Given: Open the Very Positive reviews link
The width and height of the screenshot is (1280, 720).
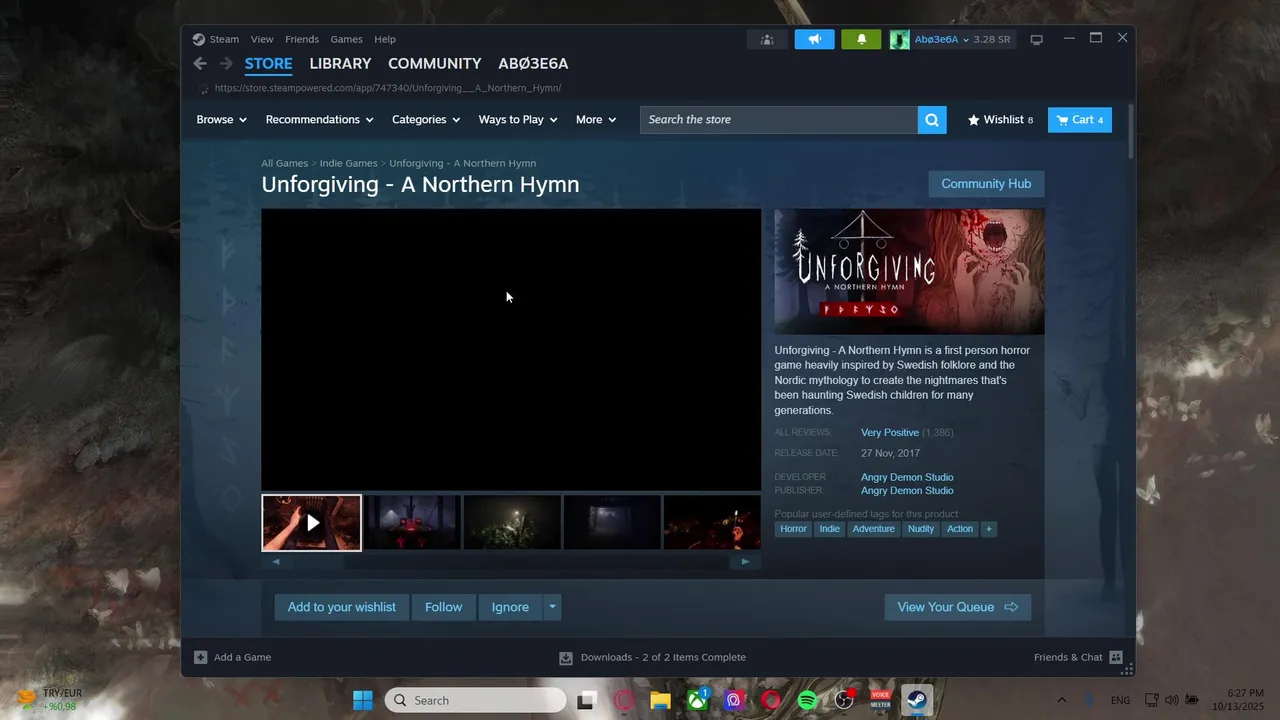Looking at the screenshot, I should pos(890,433).
